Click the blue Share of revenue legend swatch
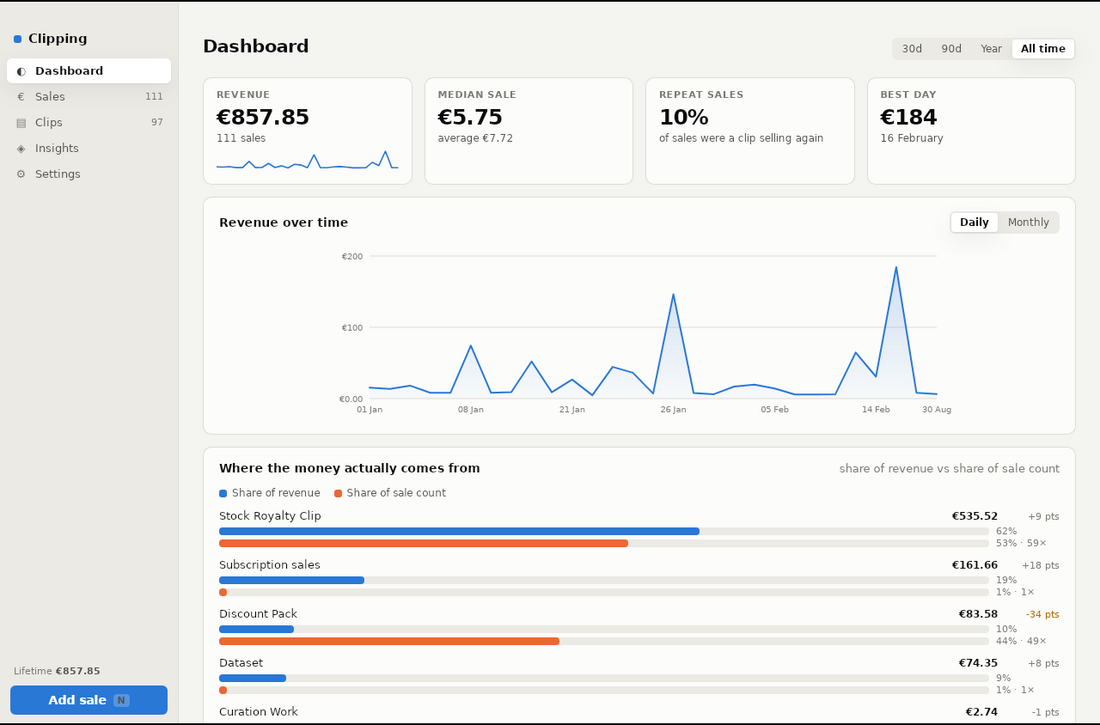 [223, 493]
